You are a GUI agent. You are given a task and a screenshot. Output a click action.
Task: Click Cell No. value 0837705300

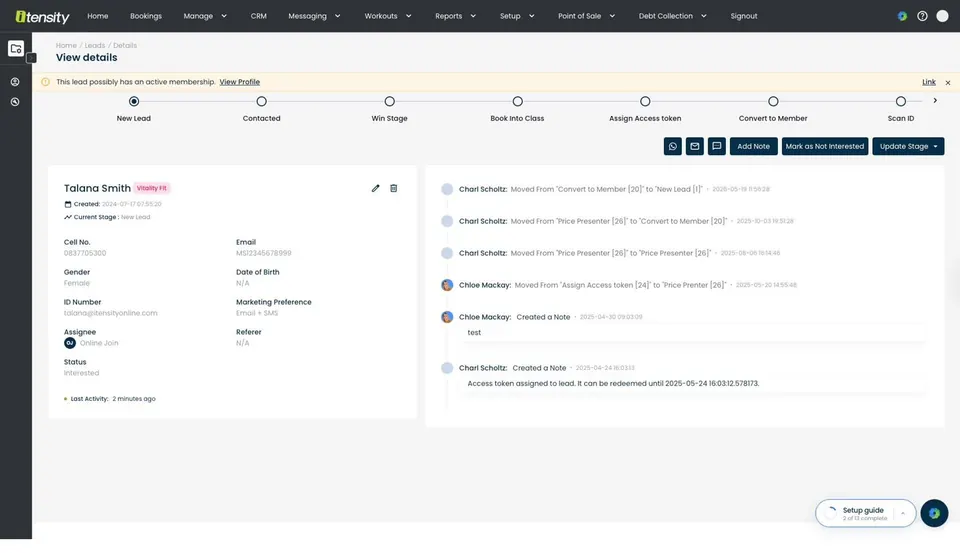click(x=84, y=253)
